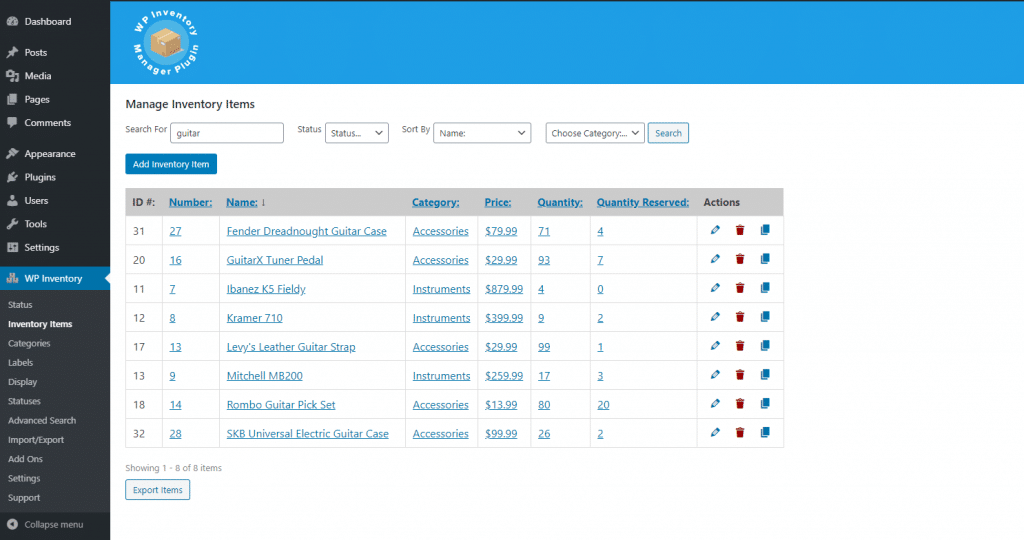
Task: Open the Sort By Name dropdown
Action: tap(482, 133)
